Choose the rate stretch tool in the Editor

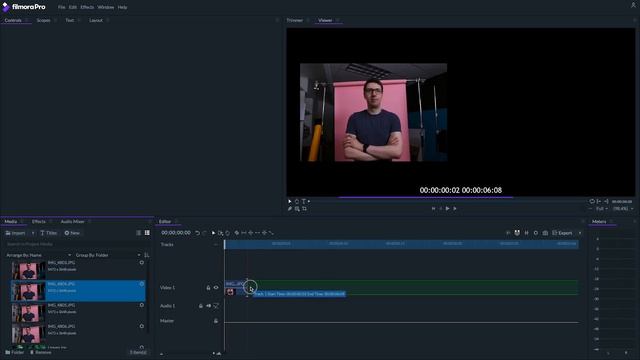click(271, 233)
